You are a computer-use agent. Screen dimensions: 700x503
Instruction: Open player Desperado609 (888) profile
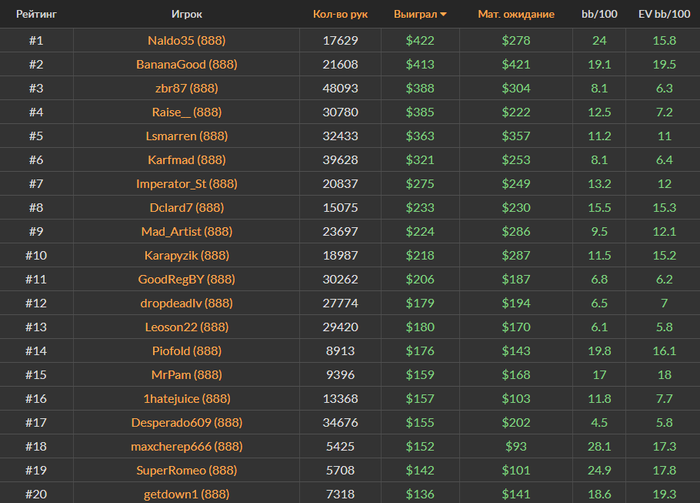pos(187,423)
